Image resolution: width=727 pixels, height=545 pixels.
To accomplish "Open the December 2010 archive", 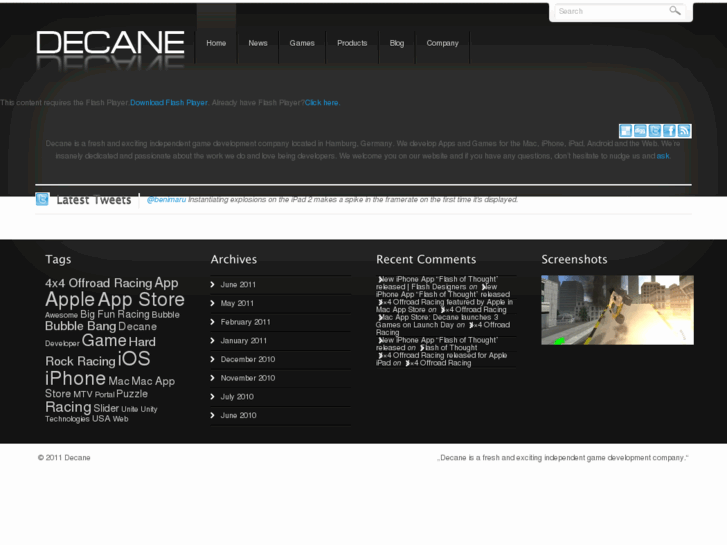I will coord(248,359).
